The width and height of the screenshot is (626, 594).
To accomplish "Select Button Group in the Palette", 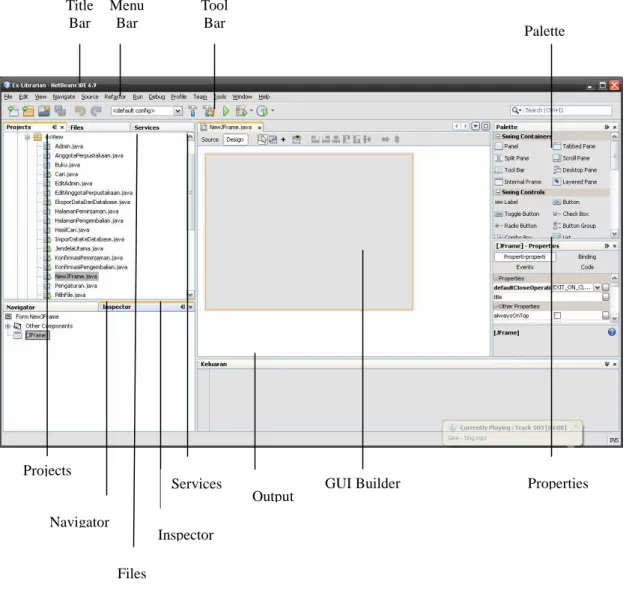I will [574, 226].
